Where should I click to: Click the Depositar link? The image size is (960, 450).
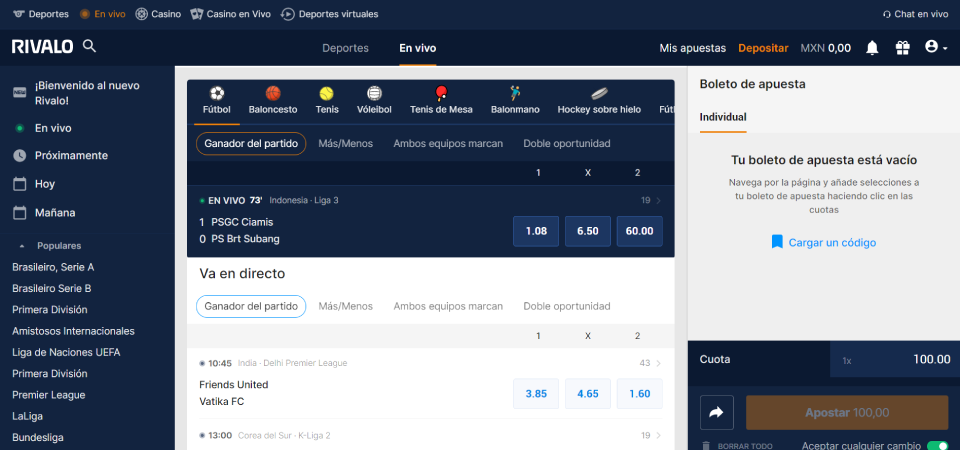pyautogui.click(x=763, y=48)
